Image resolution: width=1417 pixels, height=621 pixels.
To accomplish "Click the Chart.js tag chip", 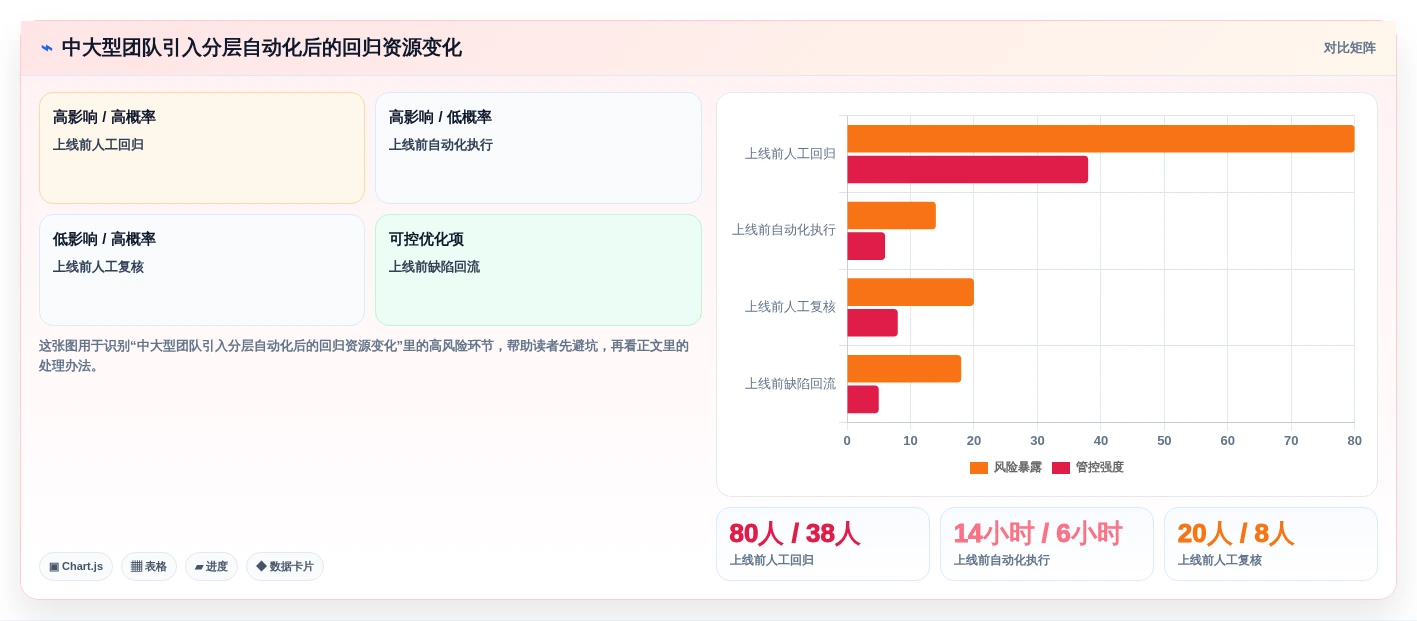I will coord(76,567).
